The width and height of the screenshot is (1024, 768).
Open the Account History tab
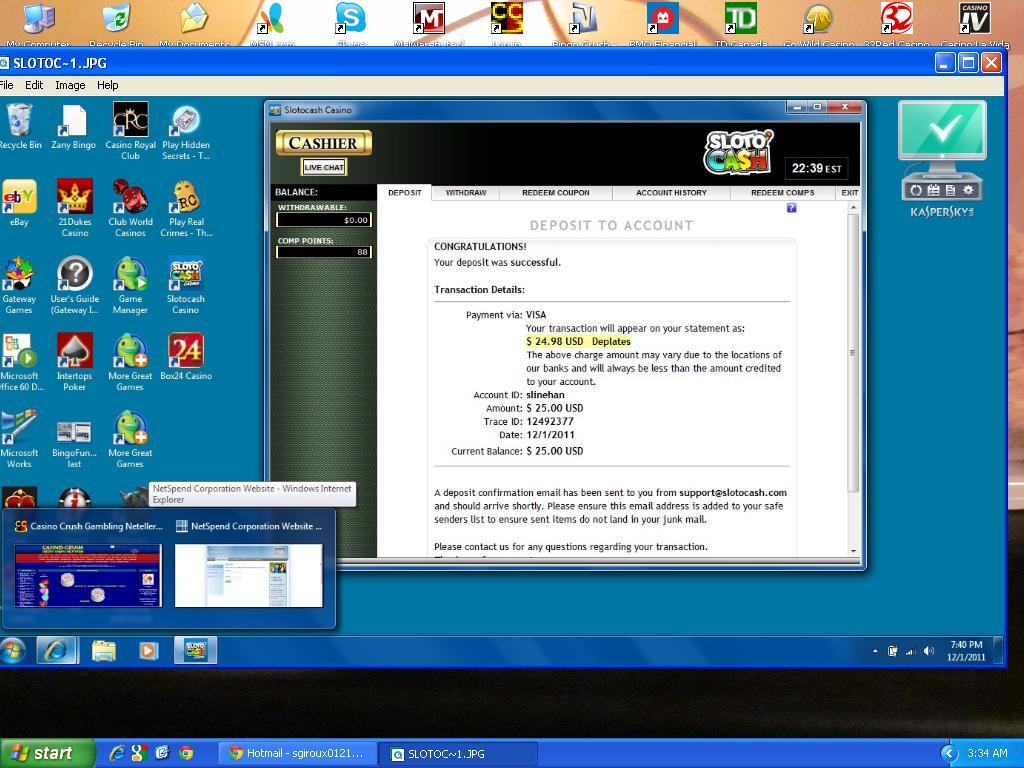(x=671, y=193)
